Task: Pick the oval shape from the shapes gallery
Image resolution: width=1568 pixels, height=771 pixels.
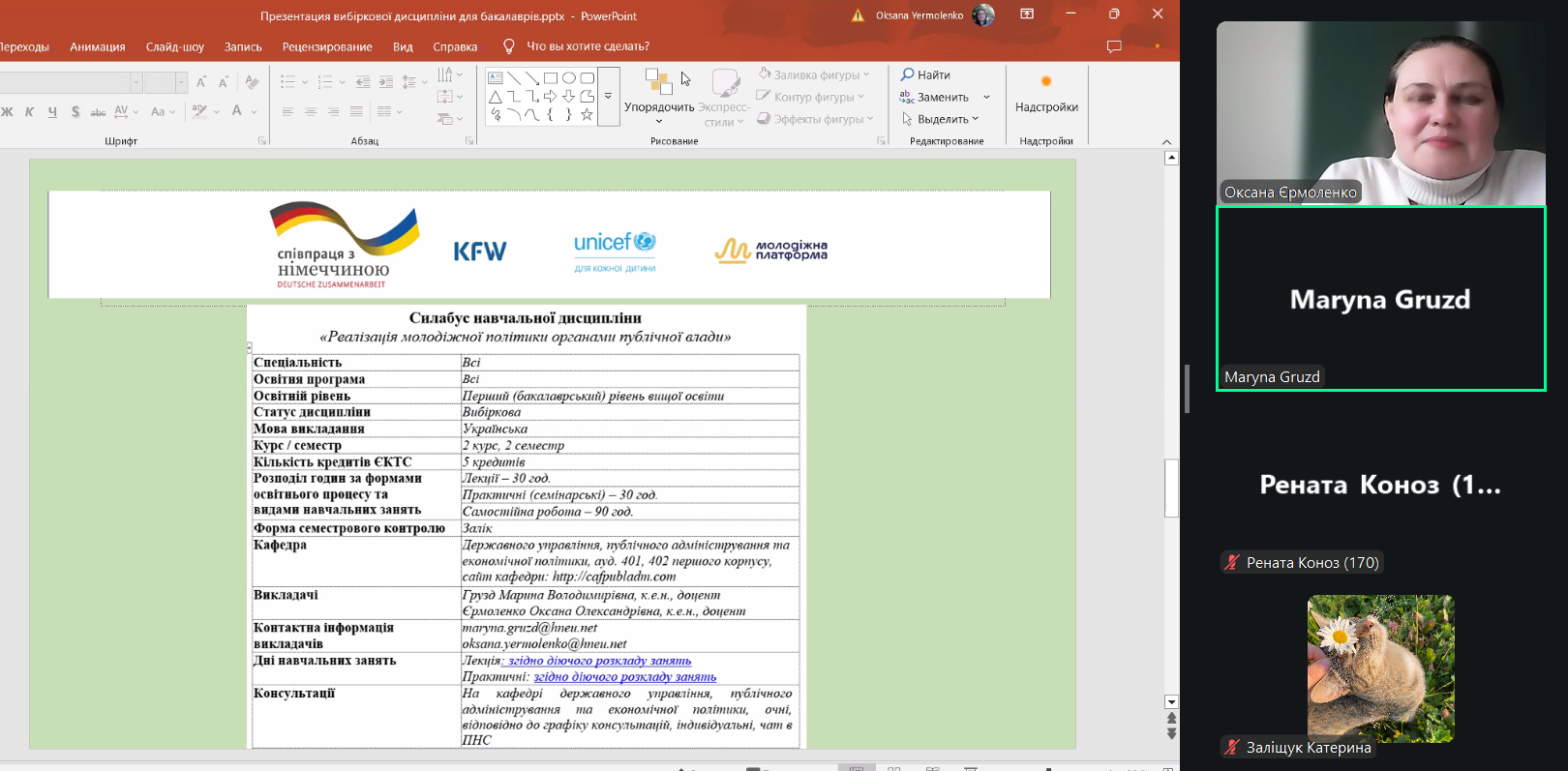Action: [569, 78]
